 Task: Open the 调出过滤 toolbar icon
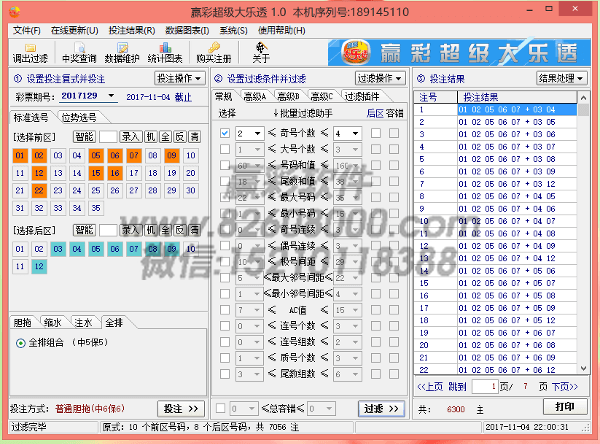pyautogui.click(x=30, y=53)
